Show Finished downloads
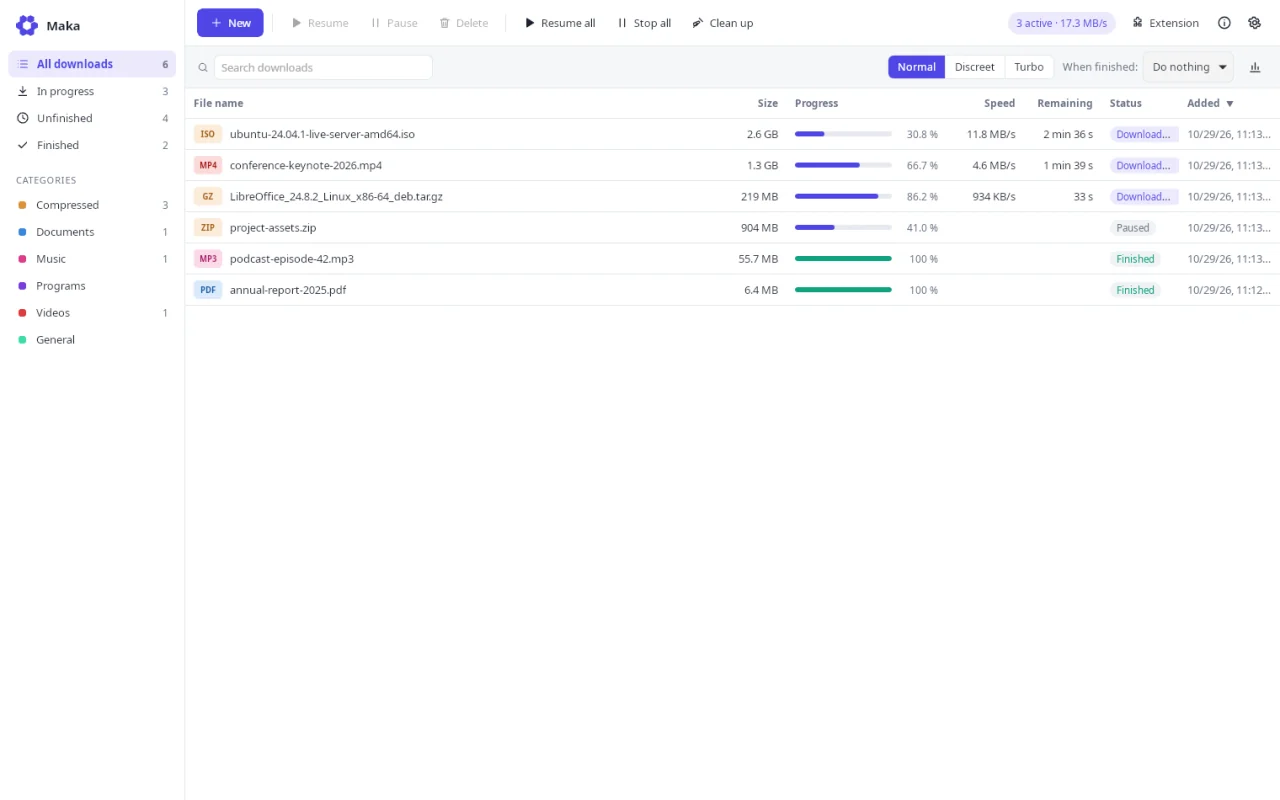This screenshot has height=800, width=1280. [x=92, y=145]
